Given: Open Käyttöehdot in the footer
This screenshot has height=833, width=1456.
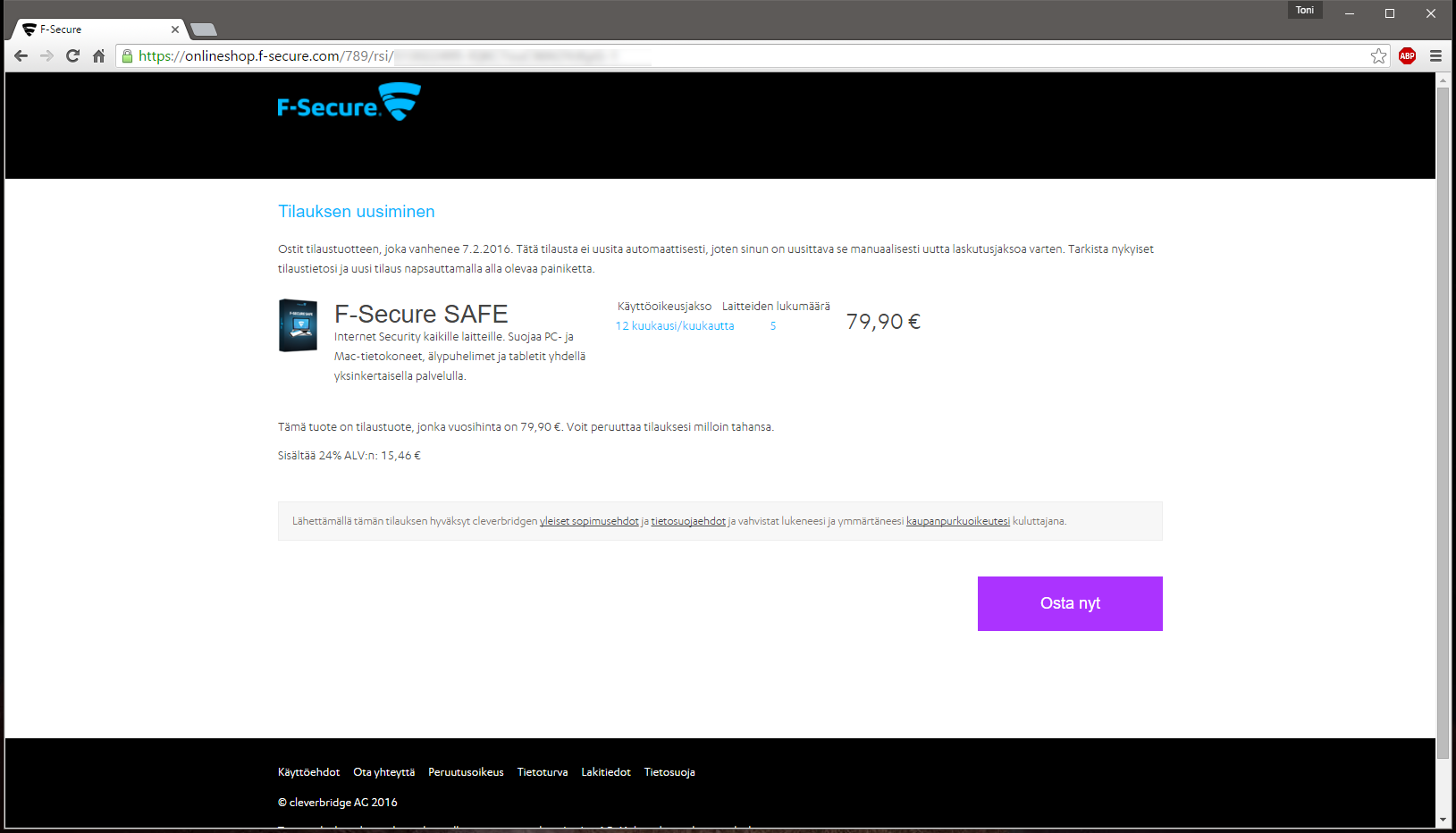Looking at the screenshot, I should [308, 772].
